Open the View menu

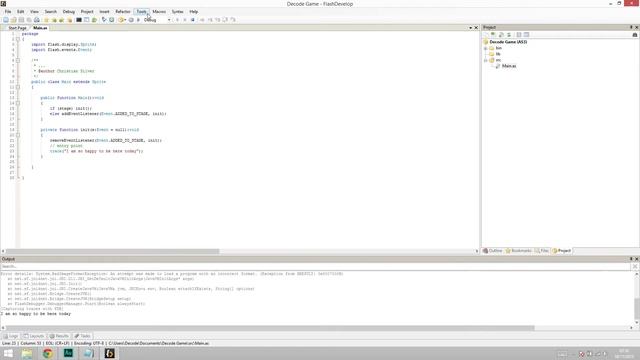pos(34,11)
